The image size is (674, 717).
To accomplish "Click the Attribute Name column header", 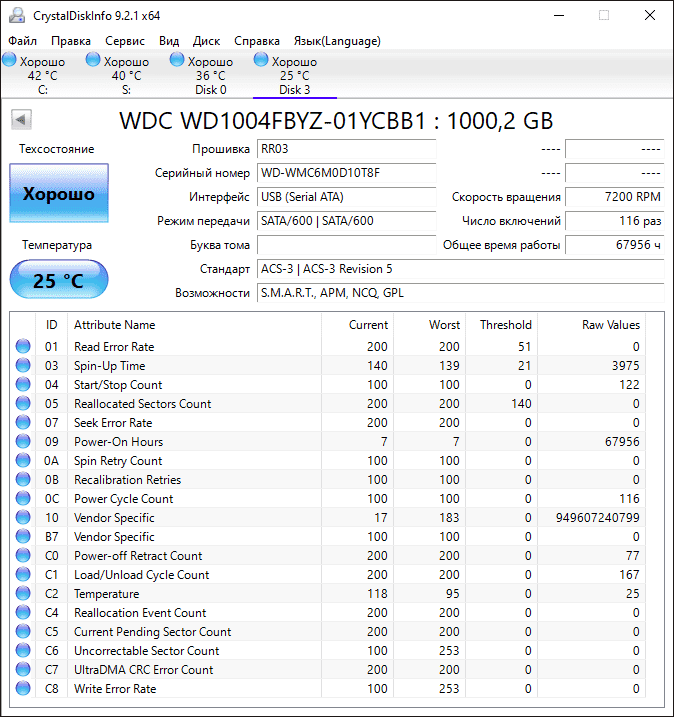I will pyautogui.click(x=115, y=325).
